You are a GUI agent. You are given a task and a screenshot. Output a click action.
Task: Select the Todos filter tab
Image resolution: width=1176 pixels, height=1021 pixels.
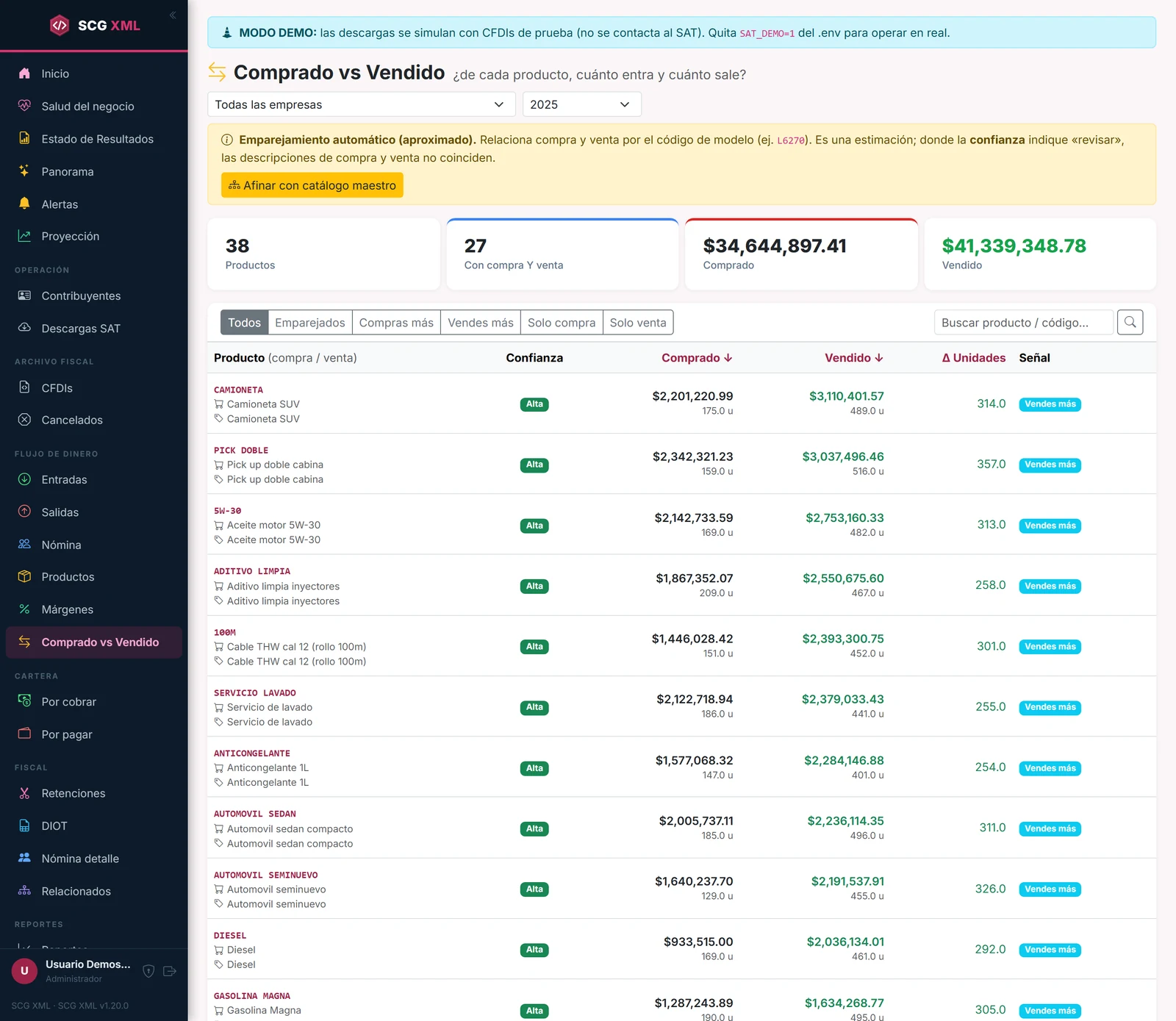[x=244, y=323]
